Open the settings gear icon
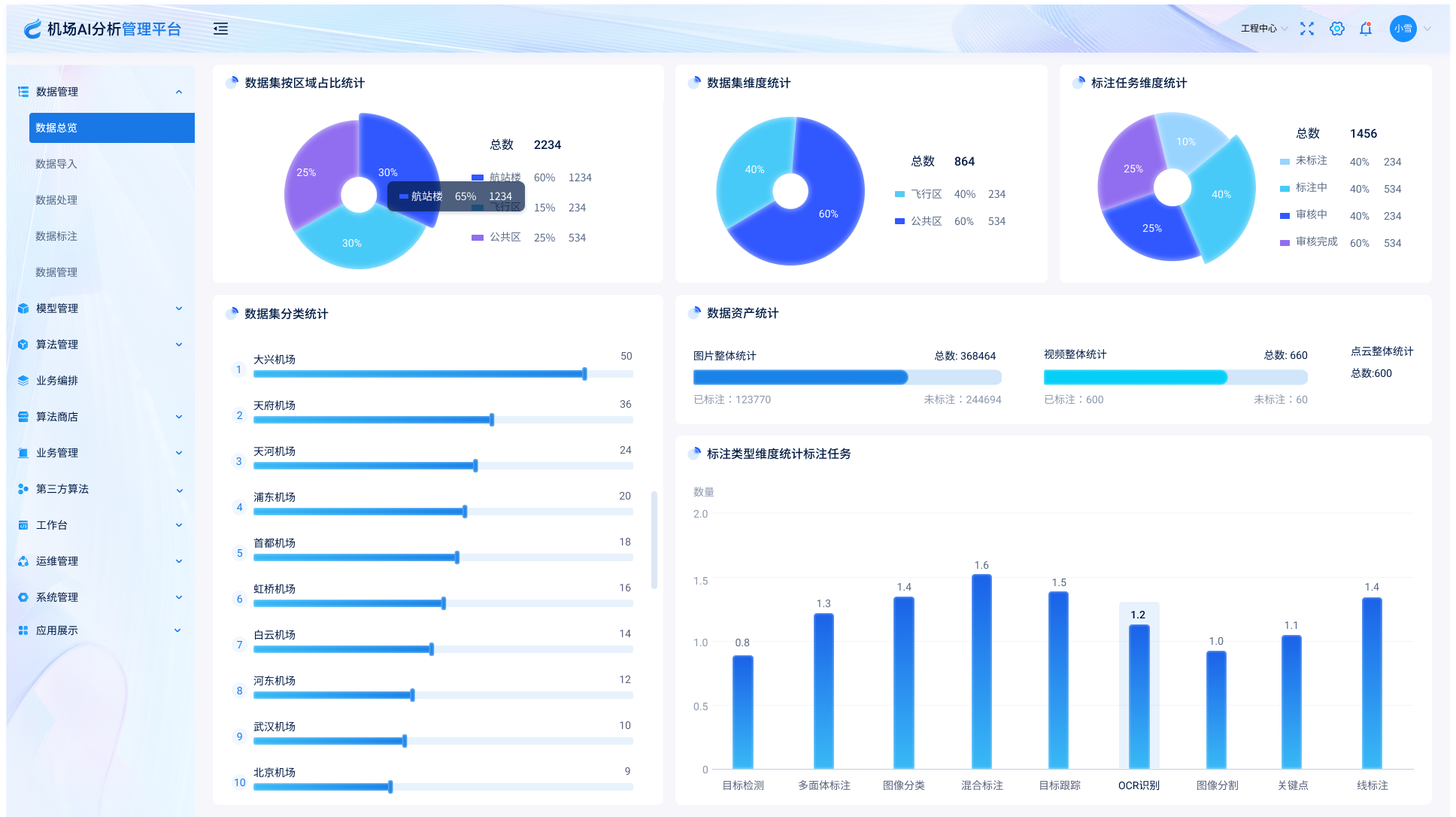Screen dimensions: 1456x817 pyautogui.click(x=1336, y=29)
